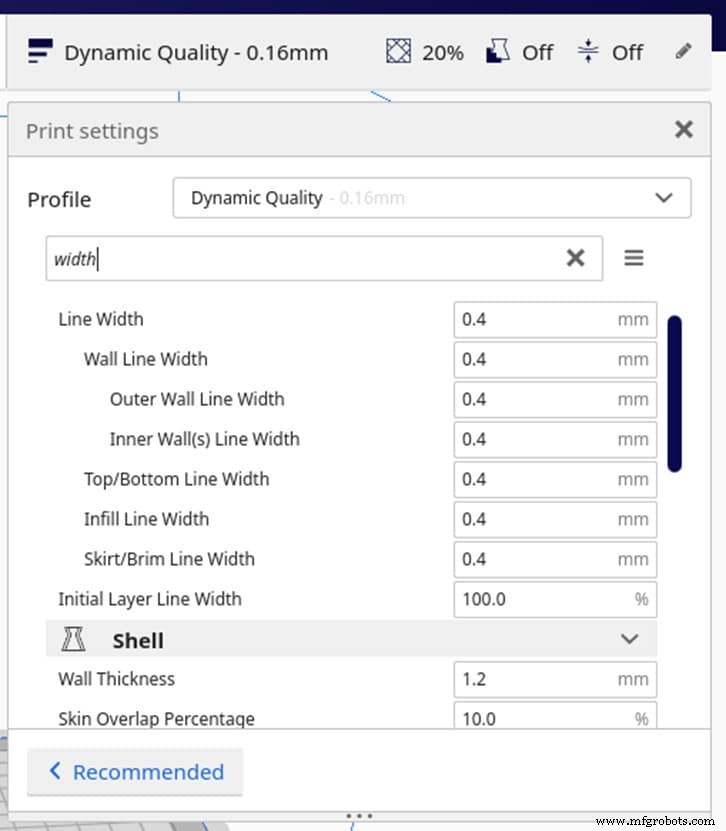Click the infill density crosshatch icon
The width and height of the screenshot is (726, 831).
click(399, 50)
